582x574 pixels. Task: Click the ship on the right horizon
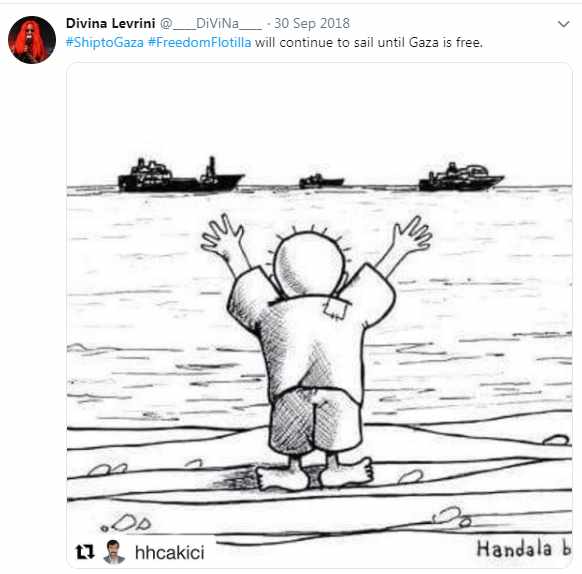(x=461, y=177)
